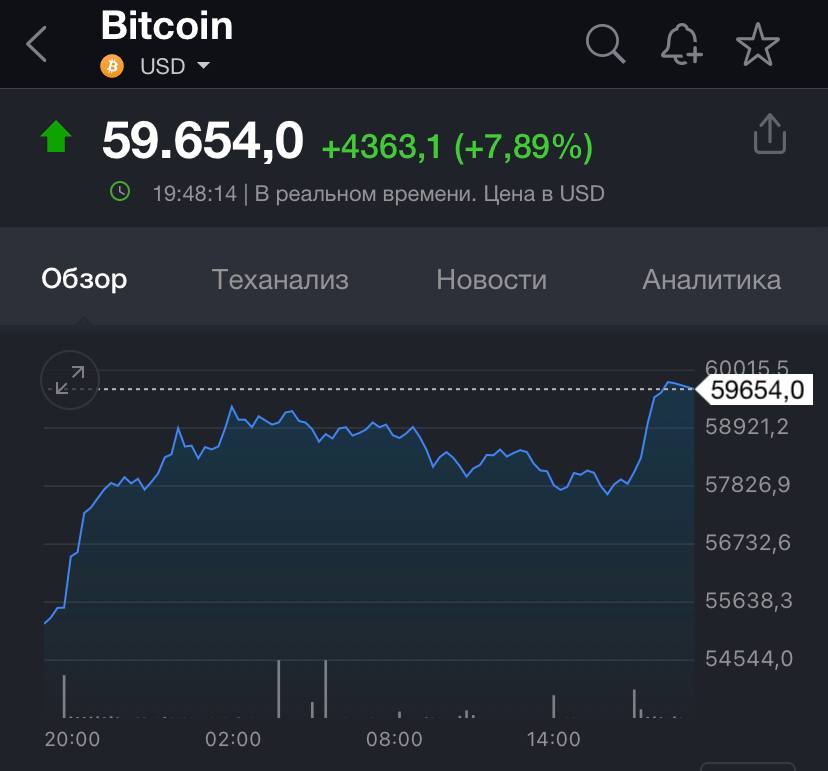Tap the back arrow icon
The image size is (828, 771).
(36, 44)
